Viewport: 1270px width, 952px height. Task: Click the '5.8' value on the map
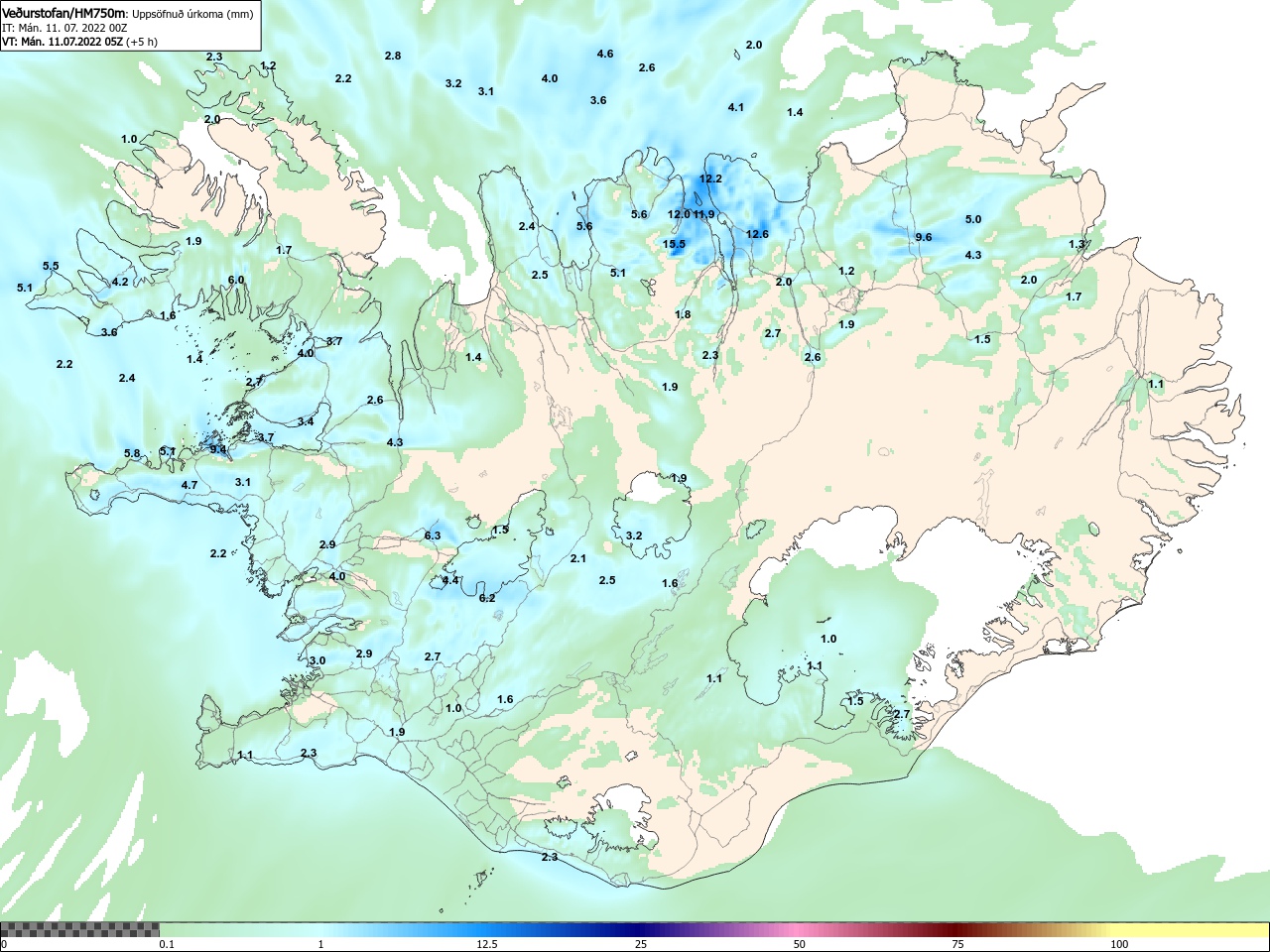(132, 453)
